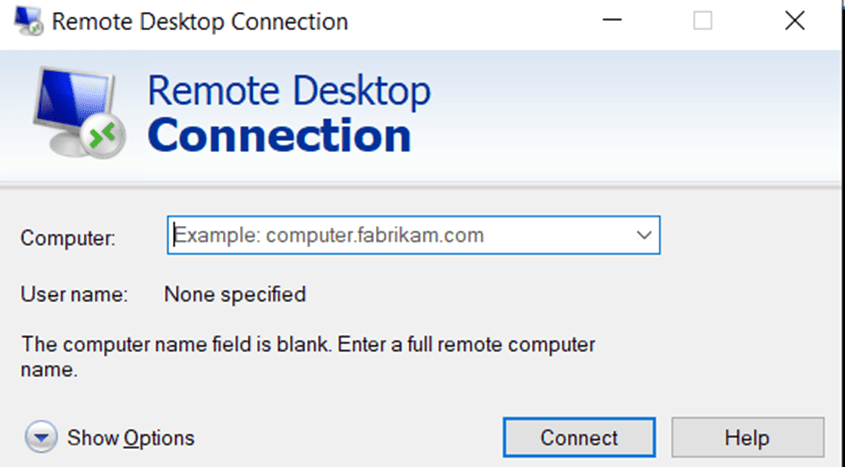Expand options via the Show Options label
Screen dimensions: 845x467
pos(131,438)
